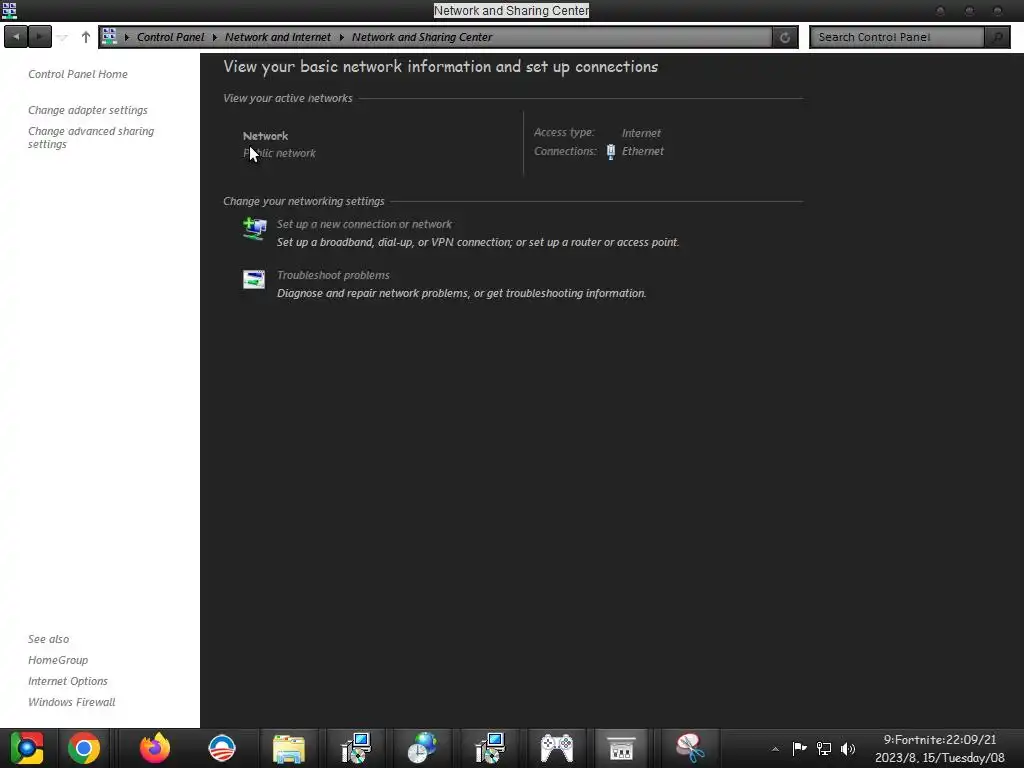The image size is (1024, 768).
Task: Click the search magnifier button
Action: click(997, 37)
